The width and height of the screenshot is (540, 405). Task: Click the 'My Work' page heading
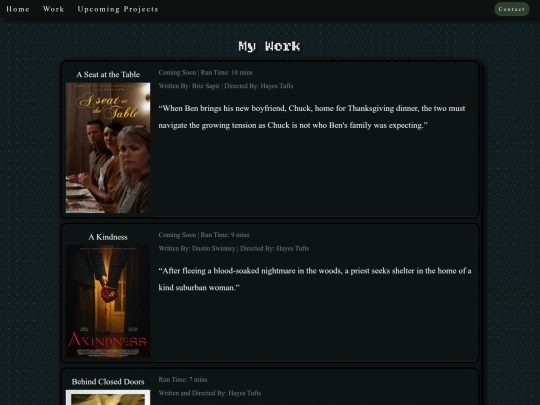(269, 46)
